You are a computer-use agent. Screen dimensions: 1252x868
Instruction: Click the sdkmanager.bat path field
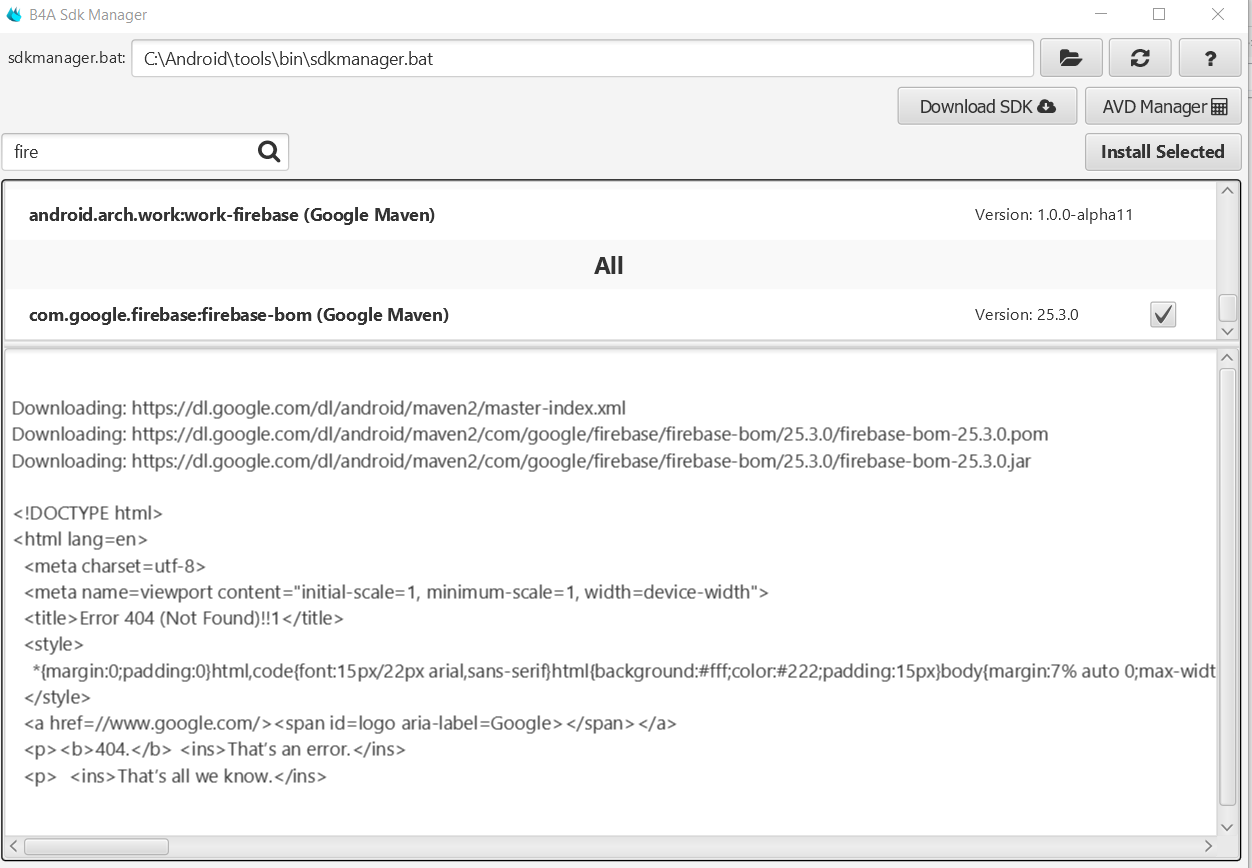click(582, 59)
